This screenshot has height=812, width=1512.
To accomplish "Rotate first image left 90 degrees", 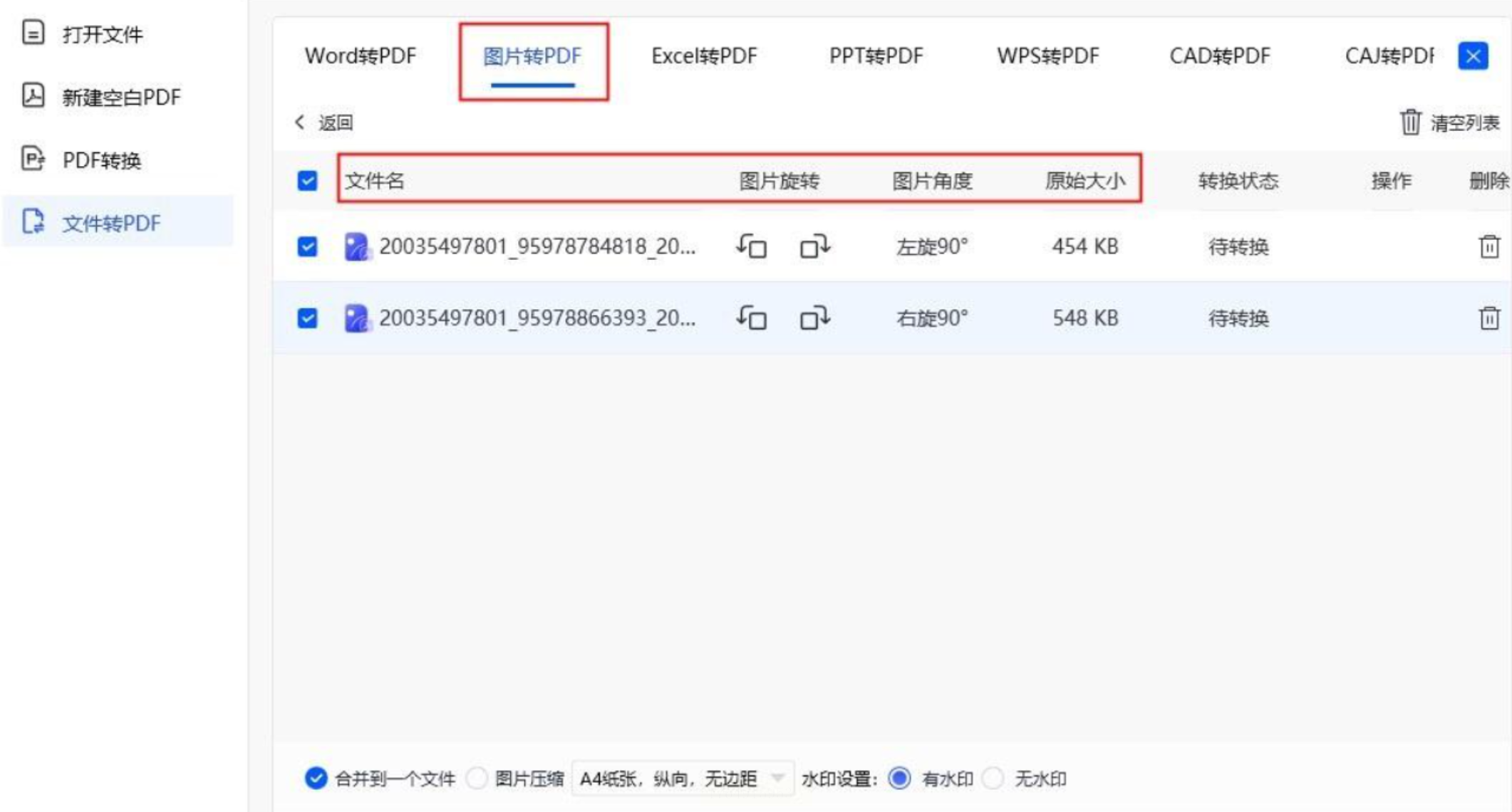I will coord(751,246).
